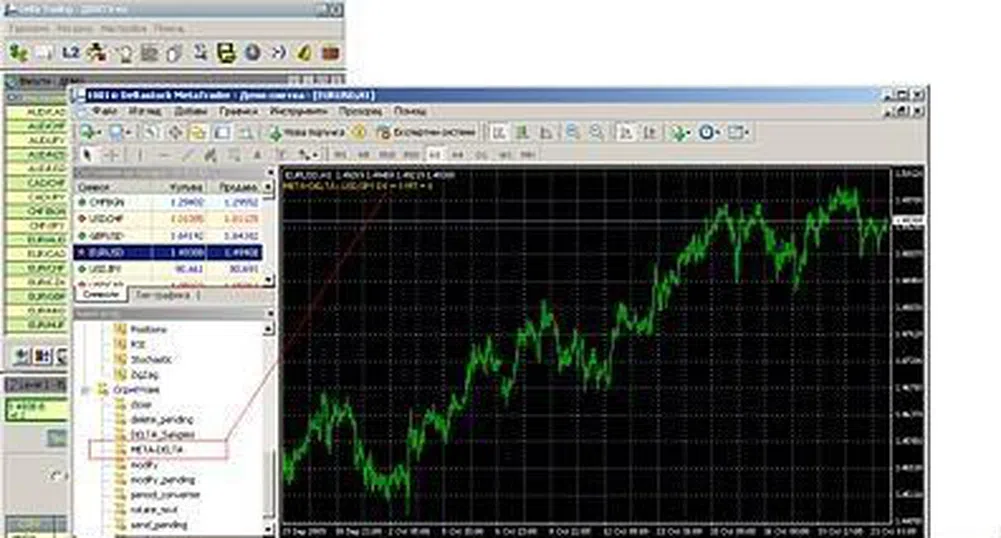
Task: Select the EURUSD row in Market Watch
Action: tap(169, 253)
